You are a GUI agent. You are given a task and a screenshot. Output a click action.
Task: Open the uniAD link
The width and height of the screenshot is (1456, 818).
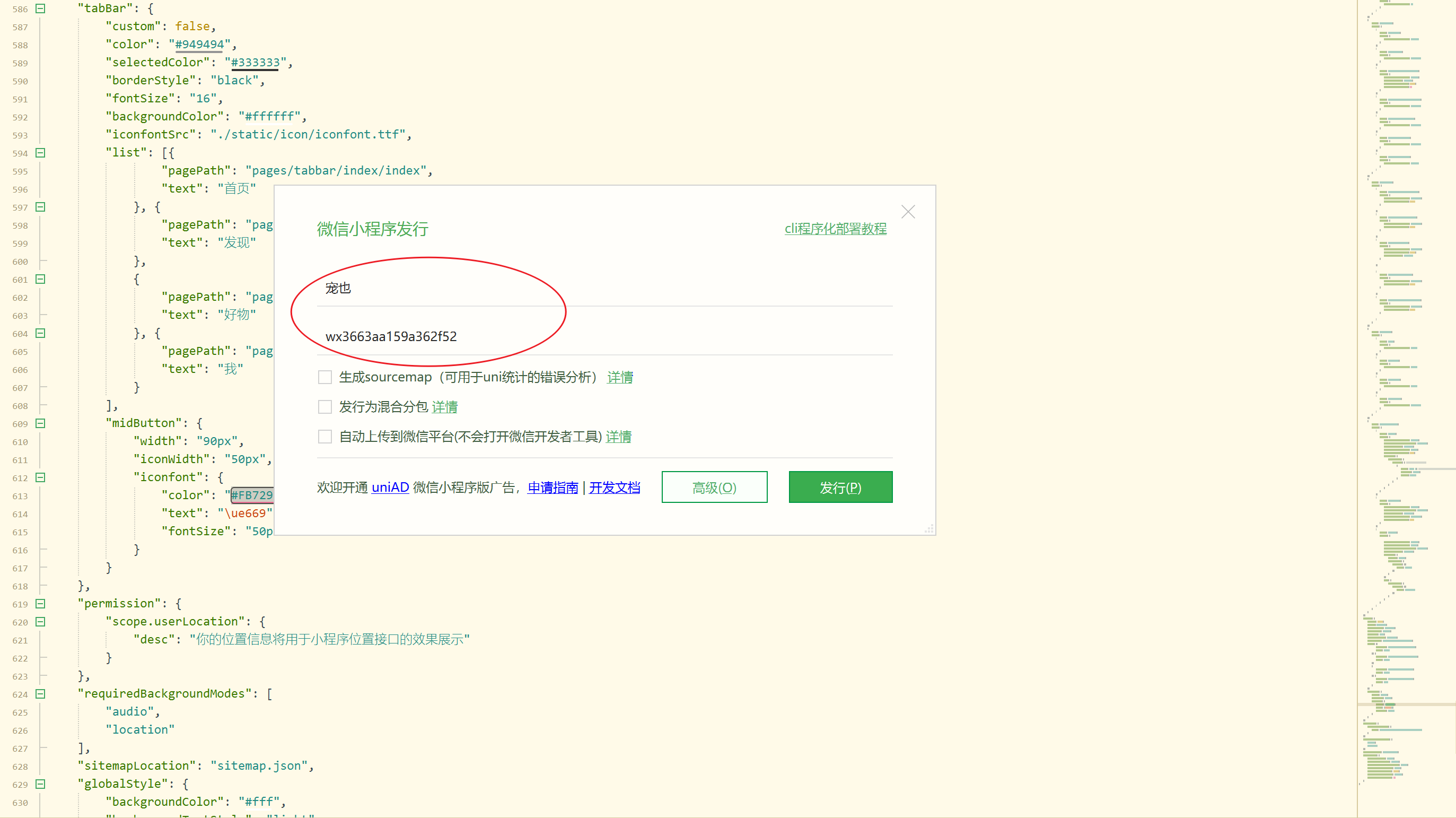(x=390, y=488)
